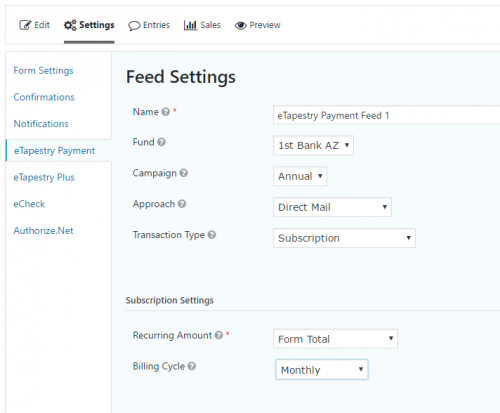The width and height of the screenshot is (500, 413).
Task: Click the help icon next to Fund
Action: 161,142
